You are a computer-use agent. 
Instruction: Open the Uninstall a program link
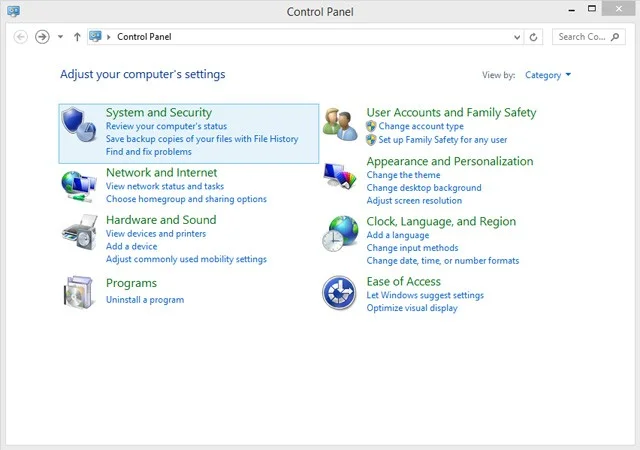point(145,300)
